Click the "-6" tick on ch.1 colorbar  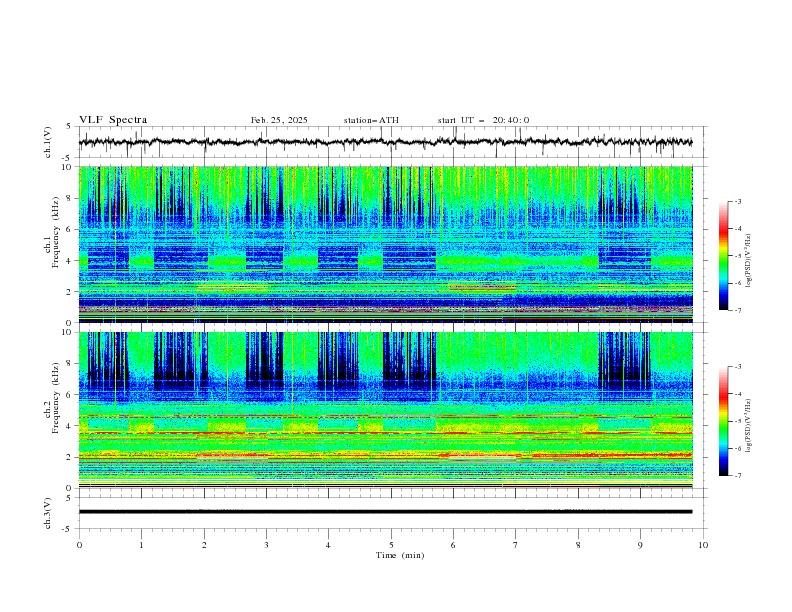(x=738, y=283)
